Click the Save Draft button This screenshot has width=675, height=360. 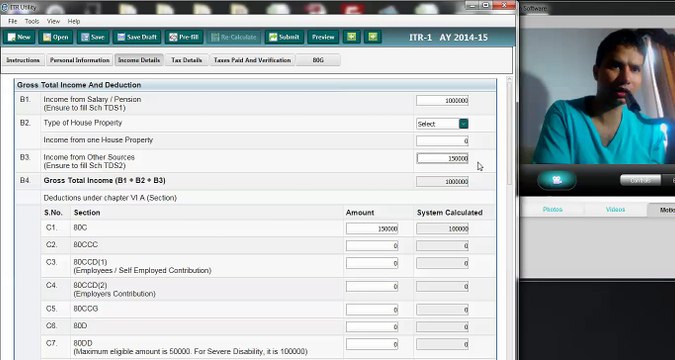coord(137,37)
